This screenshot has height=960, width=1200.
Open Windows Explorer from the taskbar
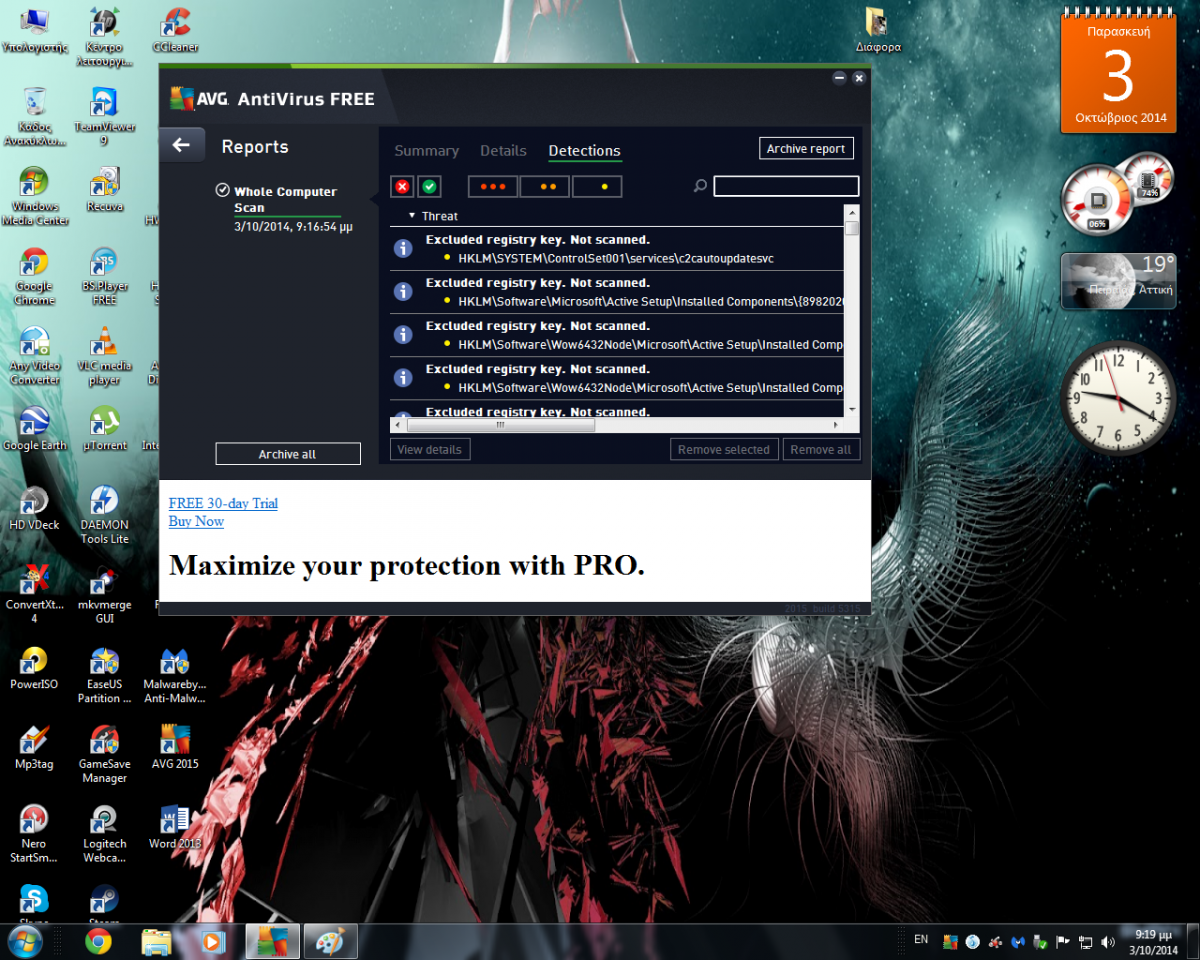point(156,941)
